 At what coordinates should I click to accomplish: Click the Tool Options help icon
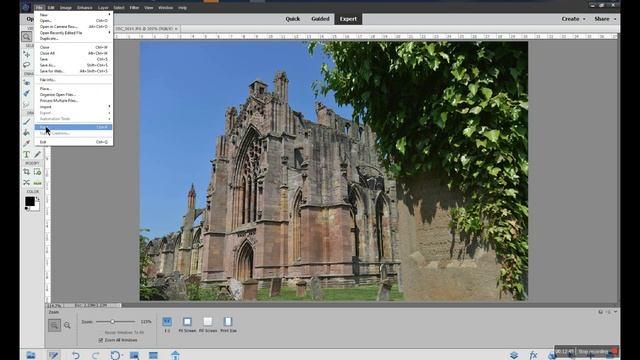[x=600, y=312]
